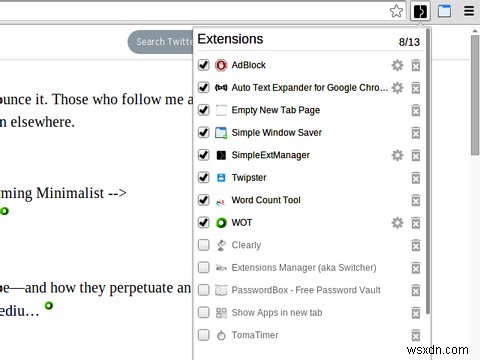The width and height of the screenshot is (480, 360).
Task: Open Auto Text Expander options gear
Action: [x=397, y=88]
